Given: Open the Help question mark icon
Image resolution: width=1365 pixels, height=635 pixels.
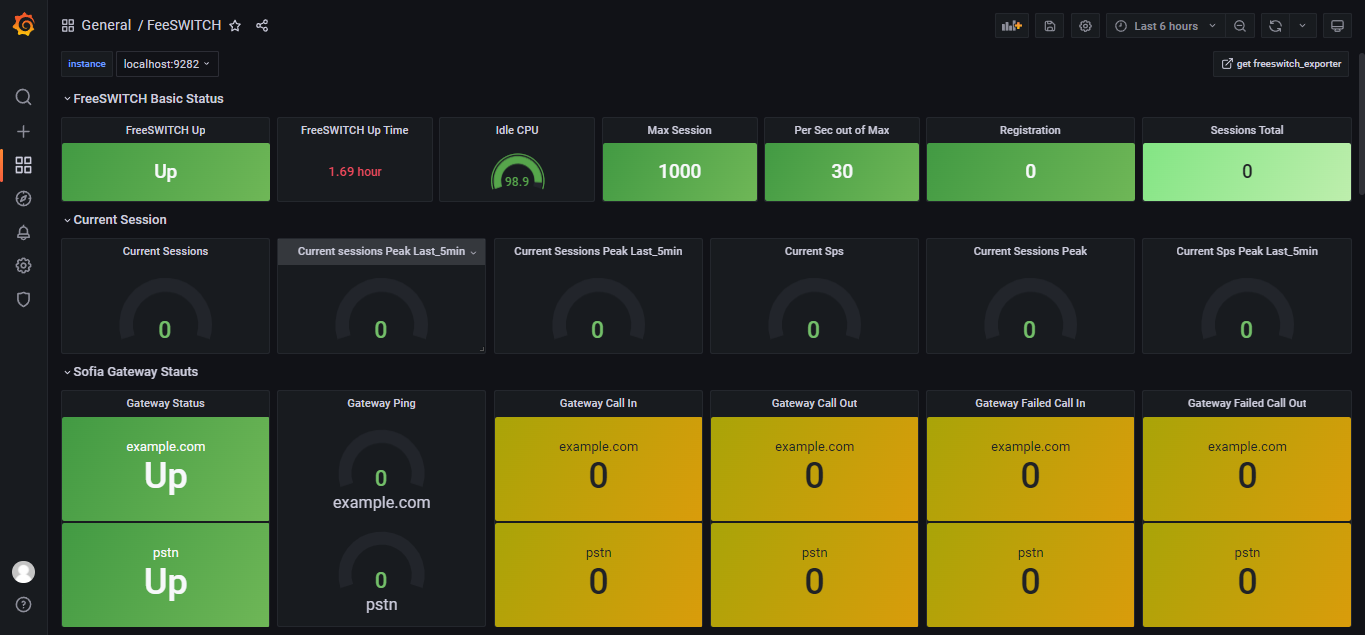Looking at the screenshot, I should (x=24, y=604).
